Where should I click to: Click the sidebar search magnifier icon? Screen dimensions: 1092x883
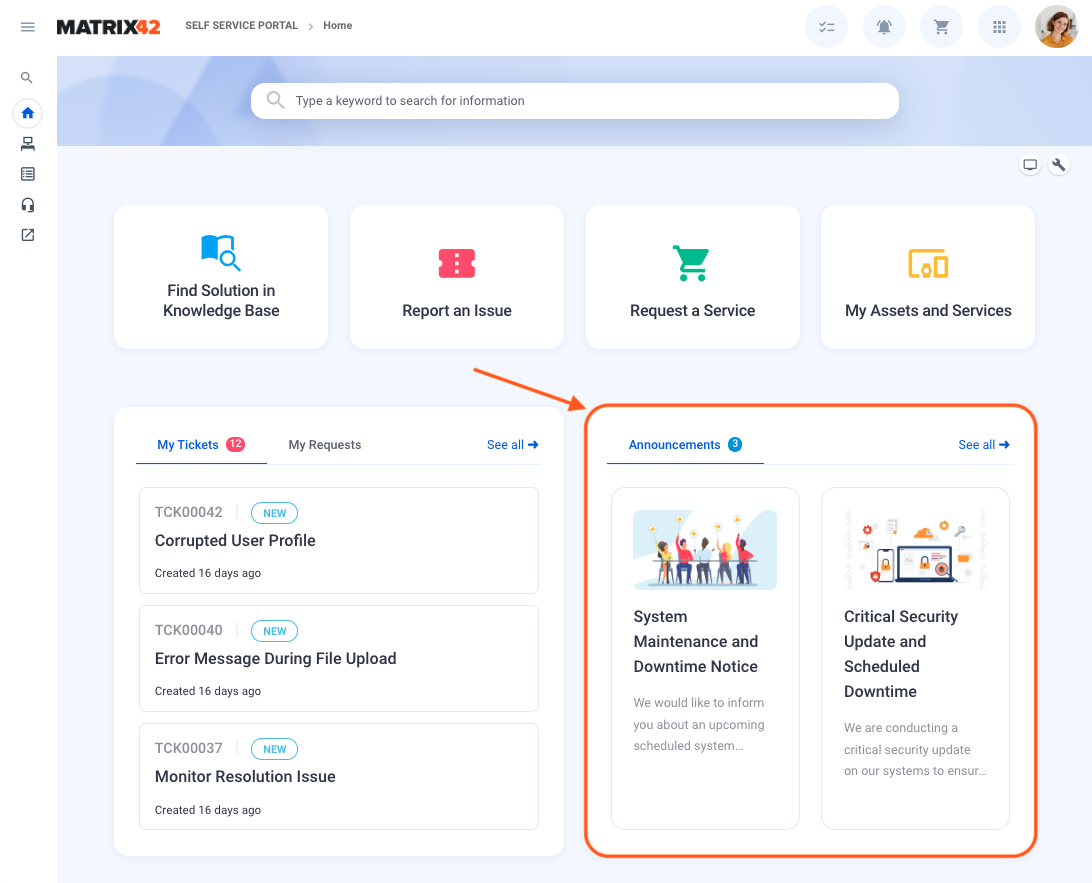tap(27, 77)
